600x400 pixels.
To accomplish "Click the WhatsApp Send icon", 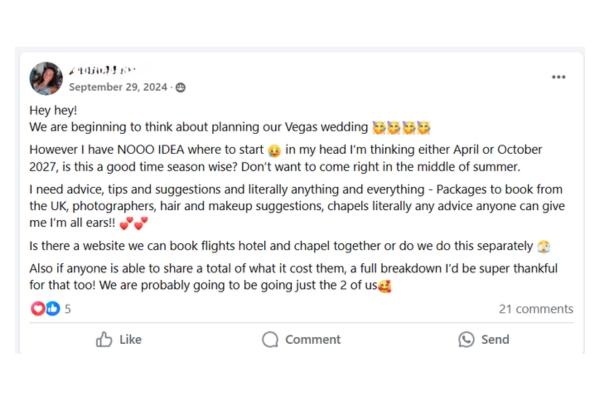I will pos(466,340).
